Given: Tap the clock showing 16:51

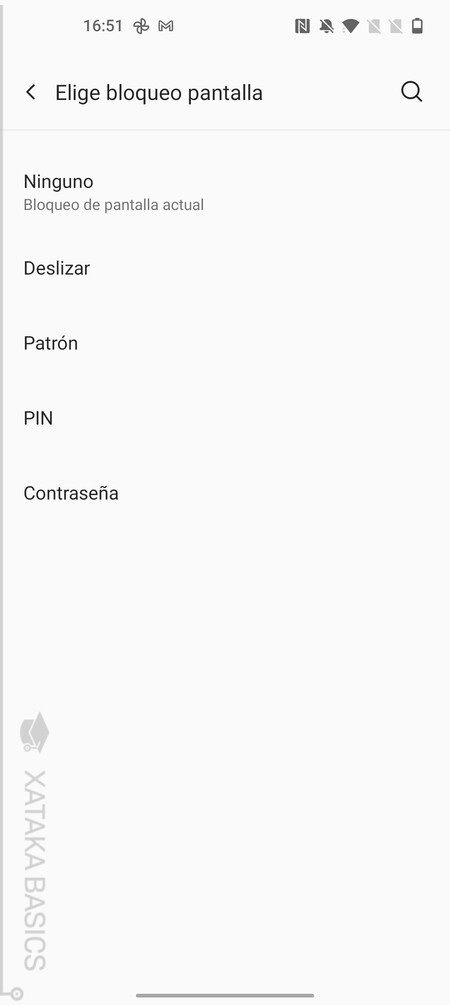Looking at the screenshot, I should click(103, 26).
